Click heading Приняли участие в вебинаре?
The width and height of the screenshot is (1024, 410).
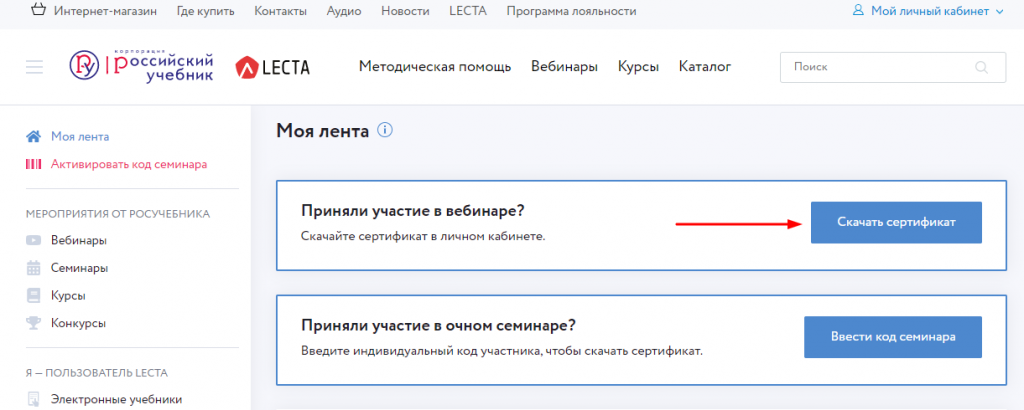pyautogui.click(x=413, y=211)
